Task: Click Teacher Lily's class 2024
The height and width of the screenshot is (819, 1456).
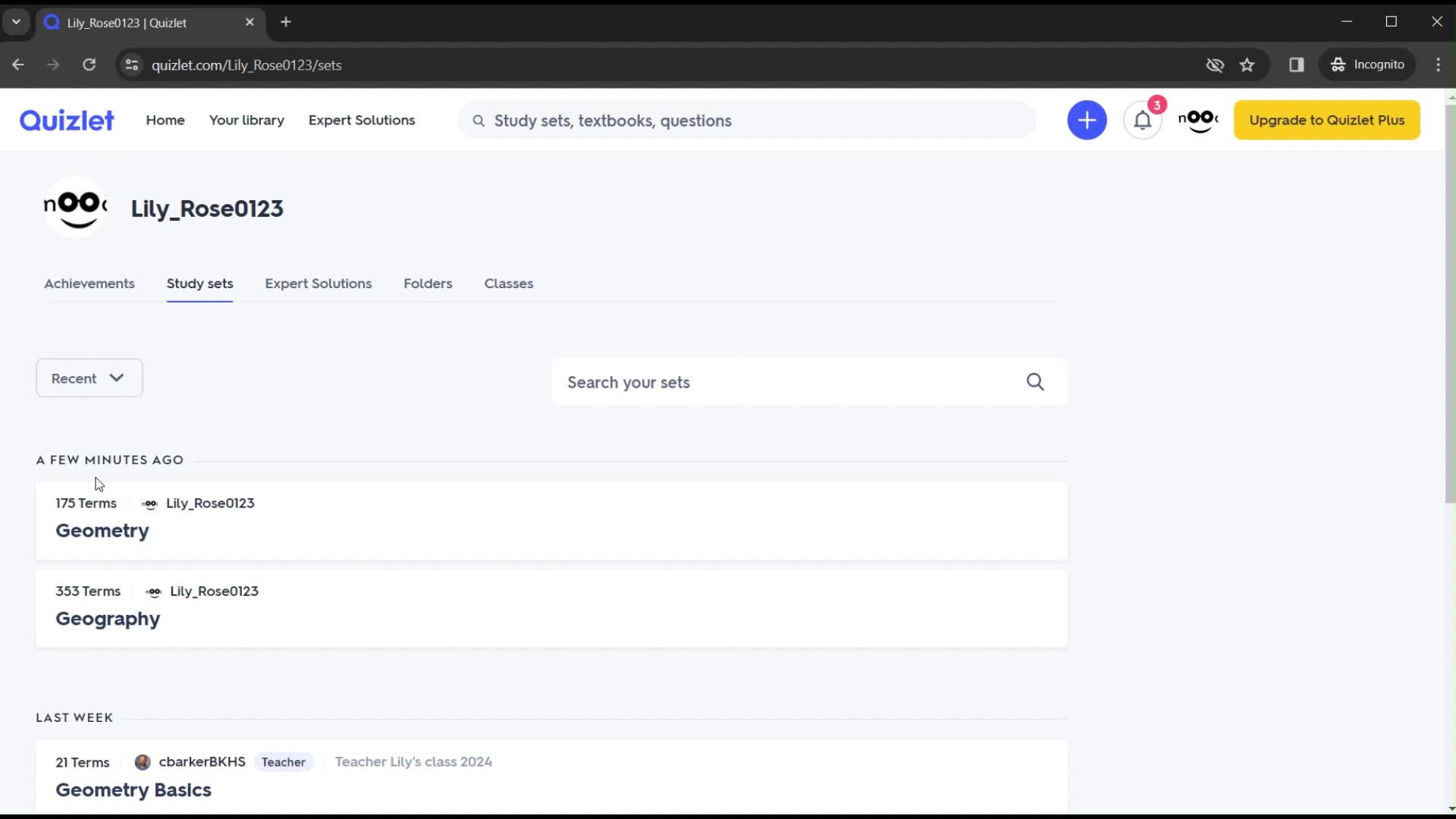Action: coord(413,761)
